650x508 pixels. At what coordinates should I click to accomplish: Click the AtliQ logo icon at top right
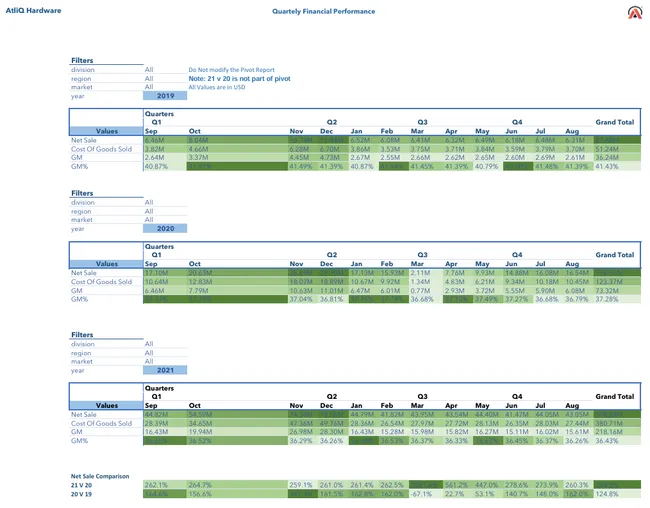(635, 12)
